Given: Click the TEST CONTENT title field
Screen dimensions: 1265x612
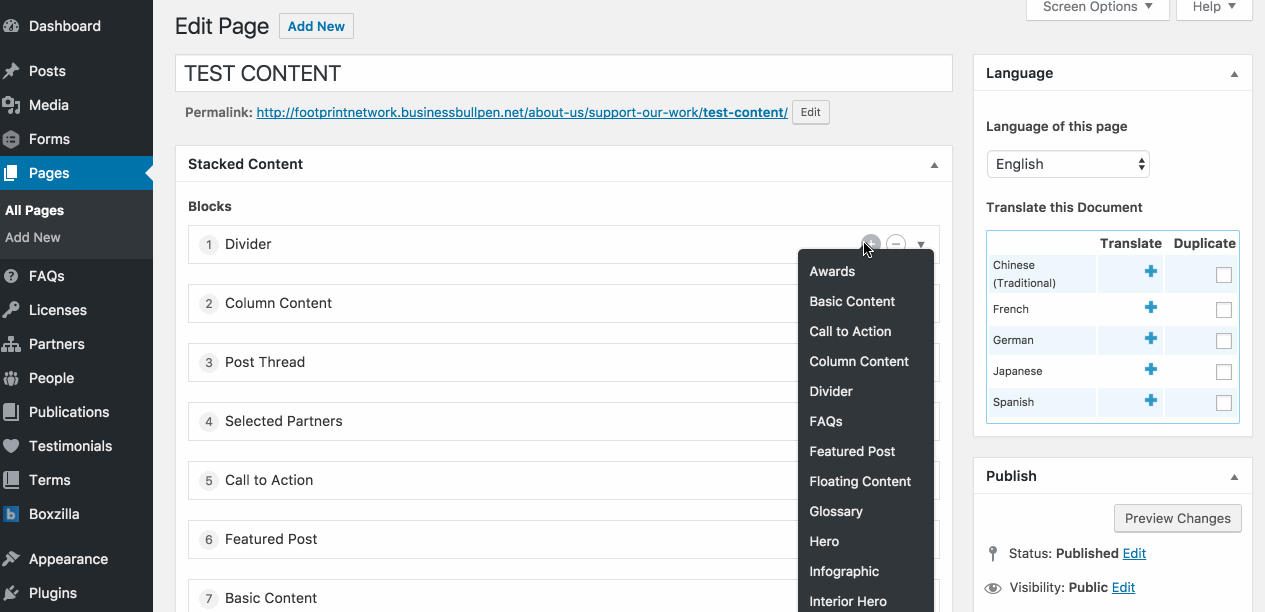Looking at the screenshot, I should coord(564,73).
